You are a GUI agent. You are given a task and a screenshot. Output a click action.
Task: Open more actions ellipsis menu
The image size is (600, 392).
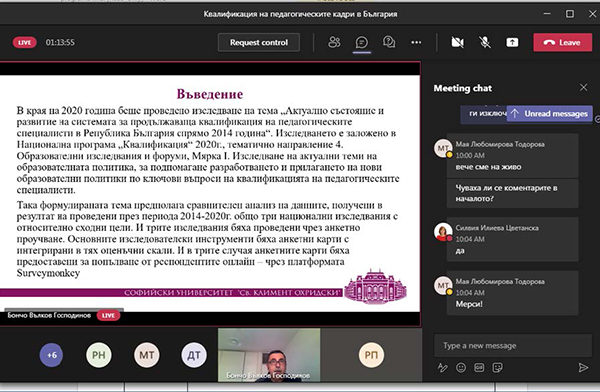pyautogui.click(x=416, y=42)
